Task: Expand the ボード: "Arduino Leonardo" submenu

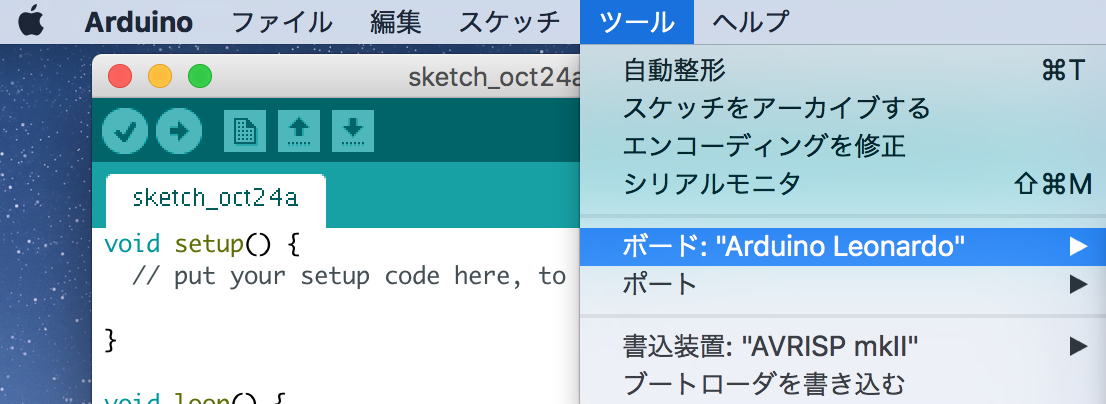Action: coord(843,247)
